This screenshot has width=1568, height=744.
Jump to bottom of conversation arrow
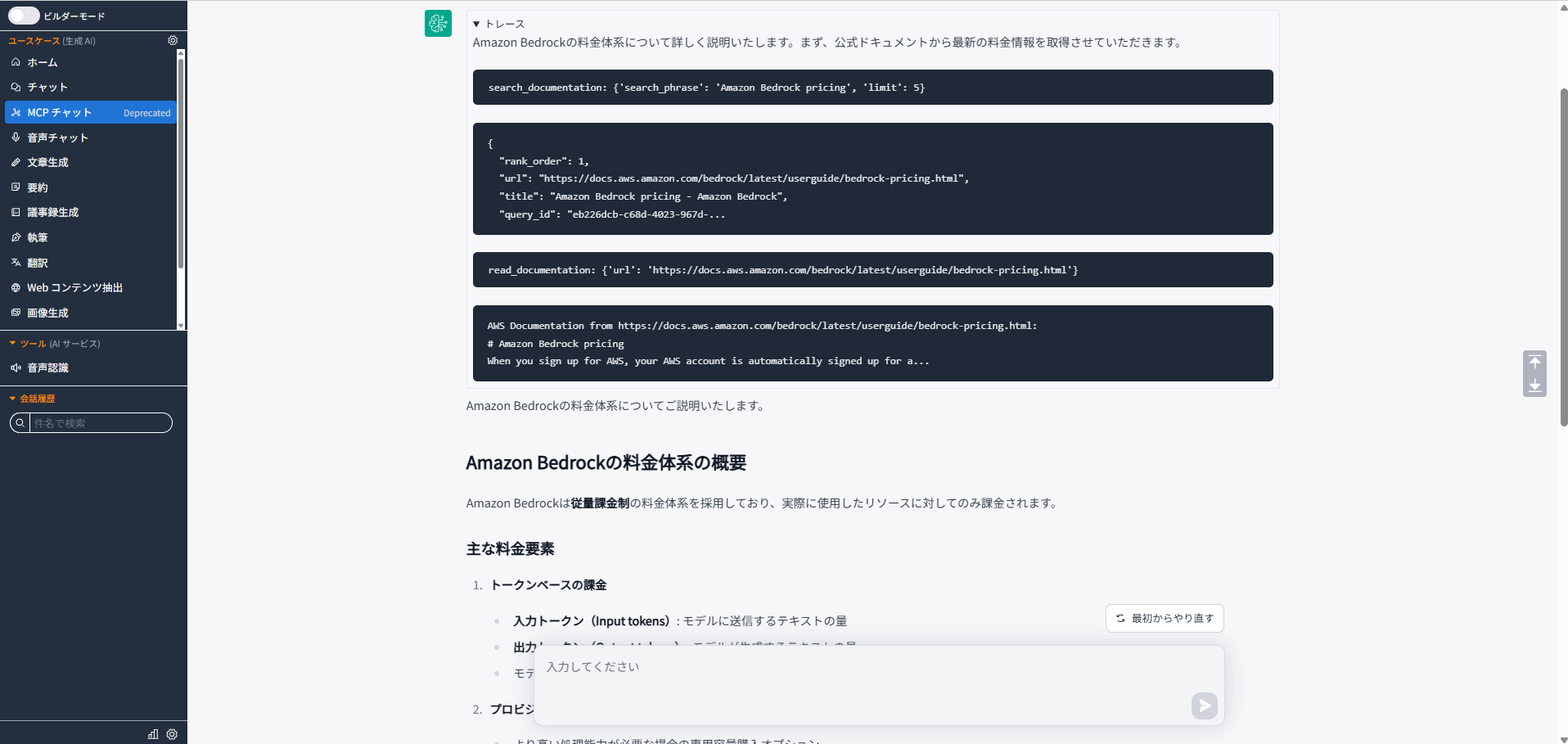coord(1534,386)
